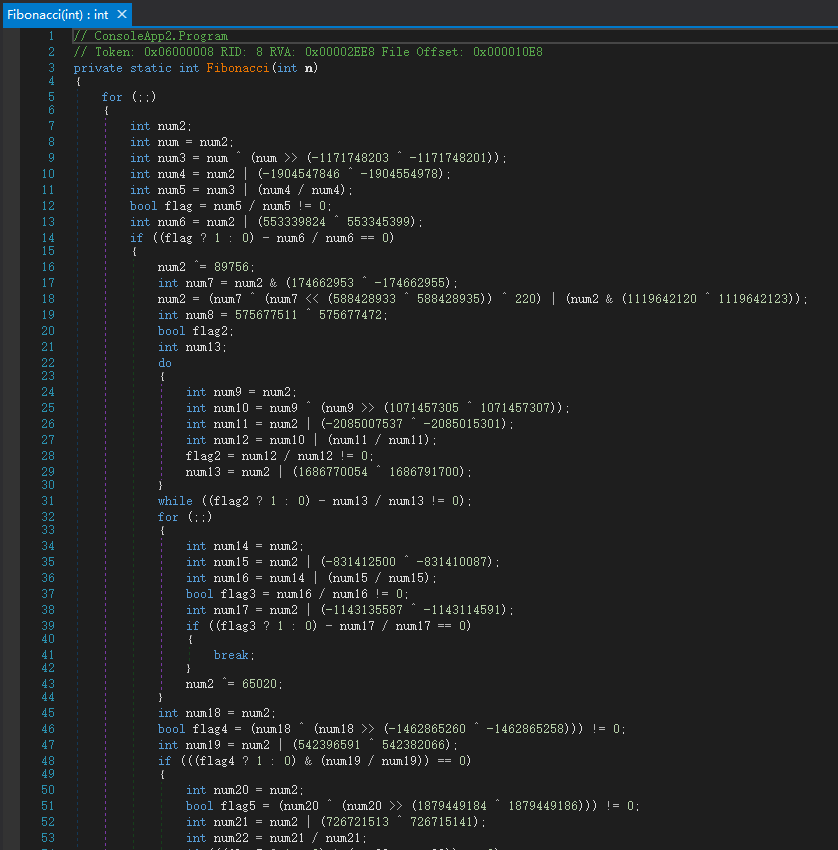Click the break statement on line 41
The image size is (838, 850).
(x=233, y=656)
